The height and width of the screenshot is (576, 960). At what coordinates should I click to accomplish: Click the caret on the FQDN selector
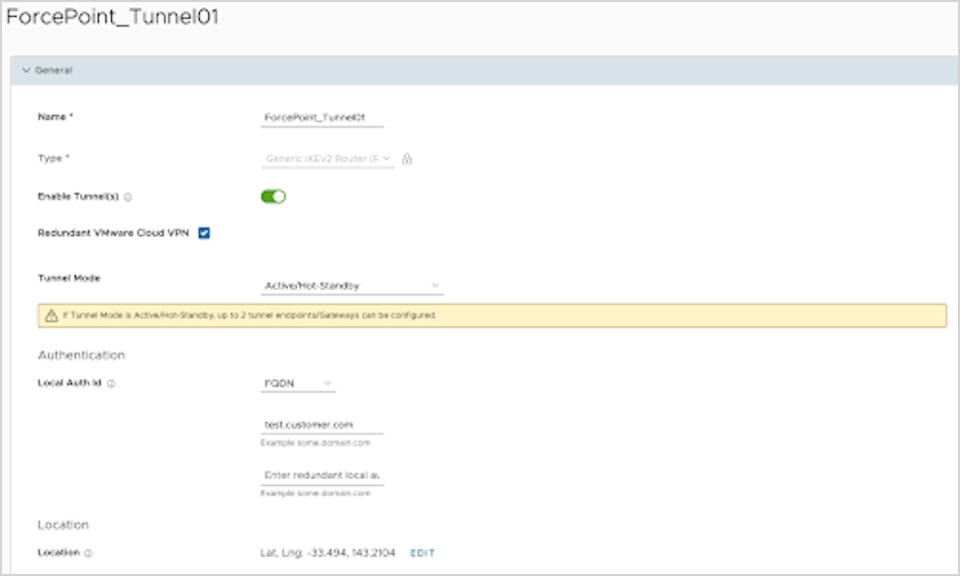pyautogui.click(x=328, y=382)
